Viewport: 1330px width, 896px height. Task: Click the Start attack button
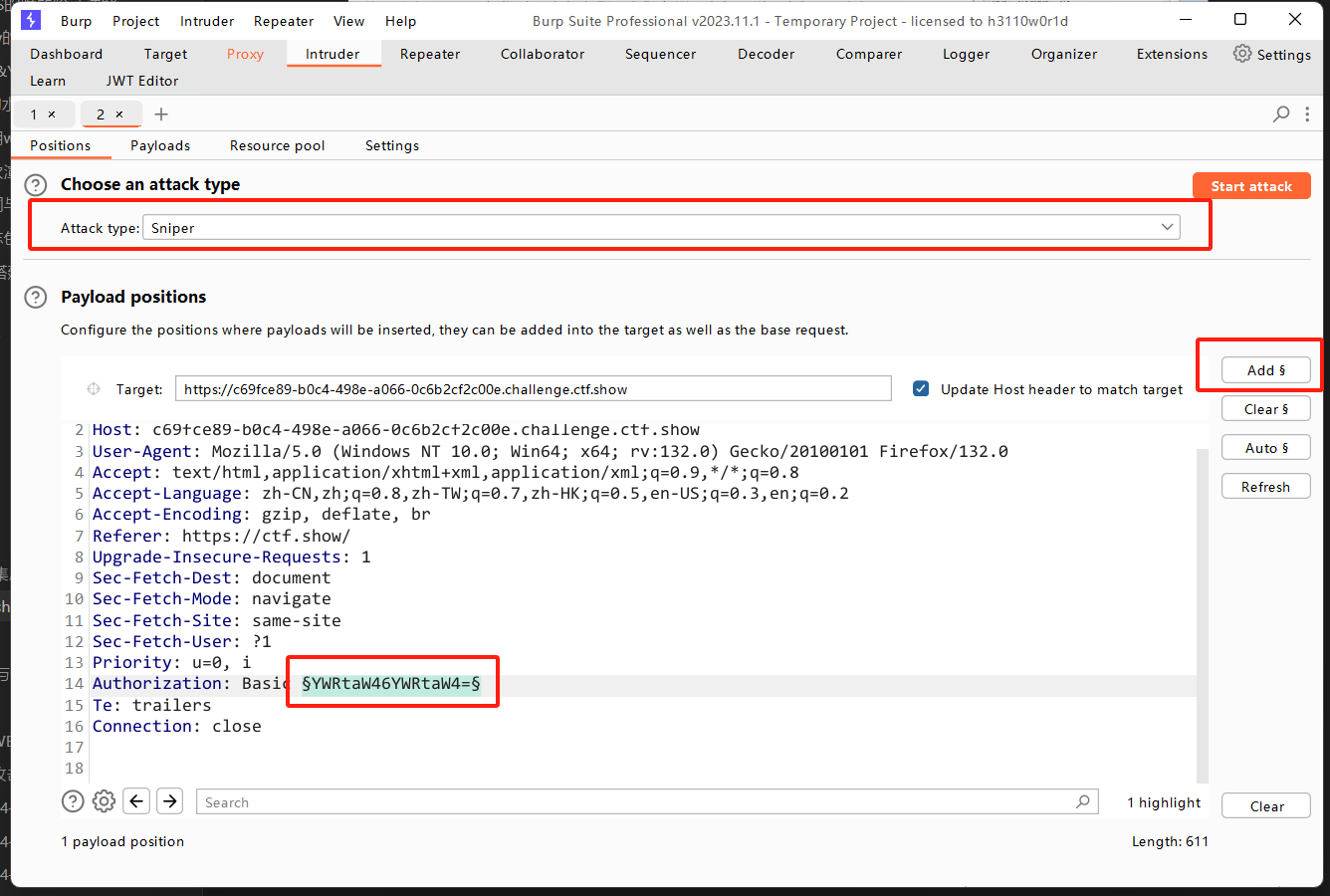click(1251, 186)
